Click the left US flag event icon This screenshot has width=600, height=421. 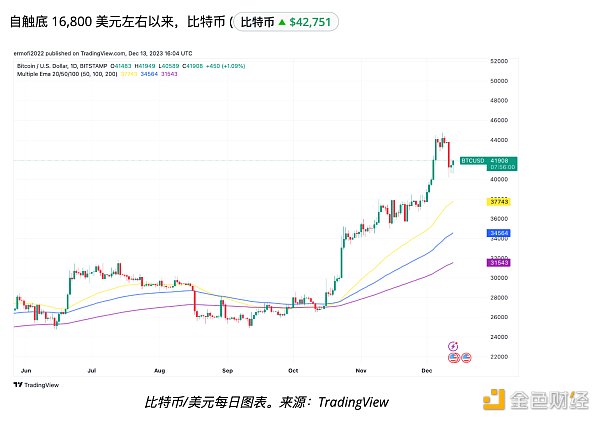tap(454, 357)
